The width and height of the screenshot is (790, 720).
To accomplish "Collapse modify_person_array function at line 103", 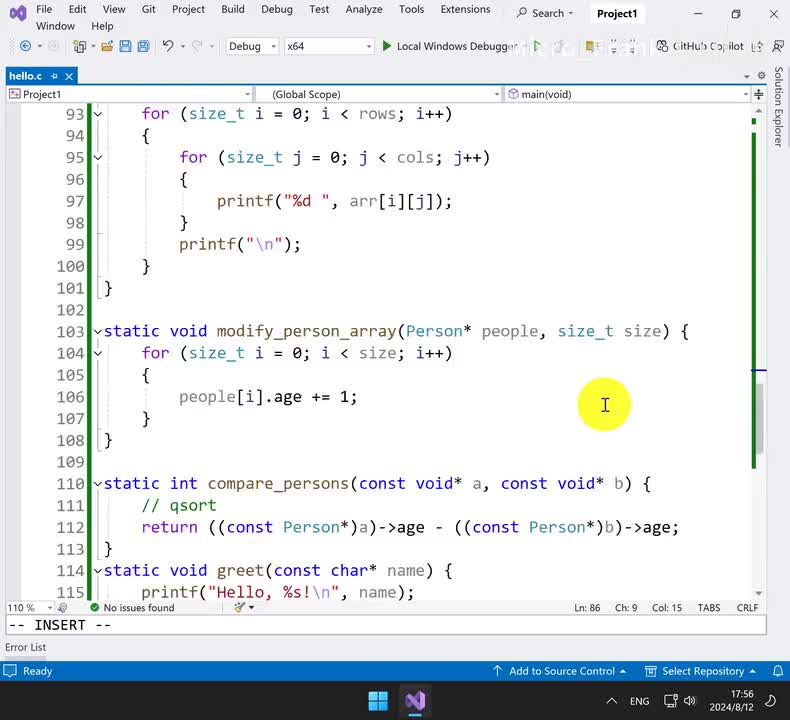I will tap(98, 332).
